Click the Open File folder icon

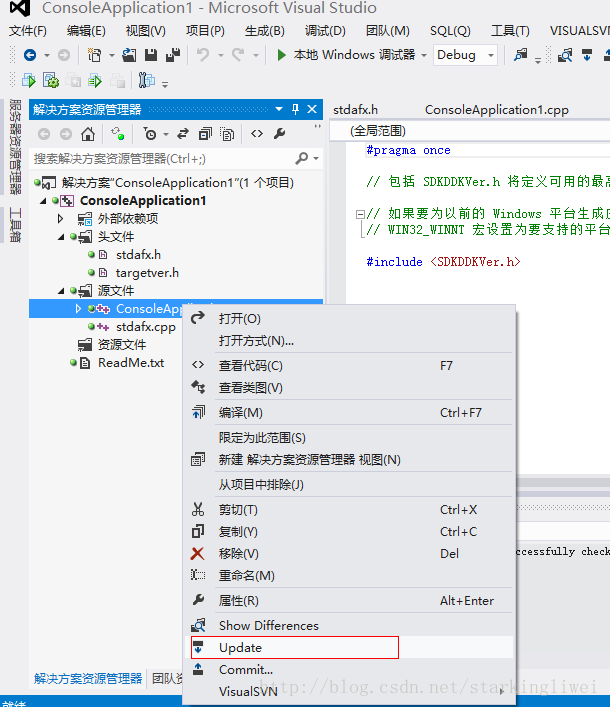point(129,55)
